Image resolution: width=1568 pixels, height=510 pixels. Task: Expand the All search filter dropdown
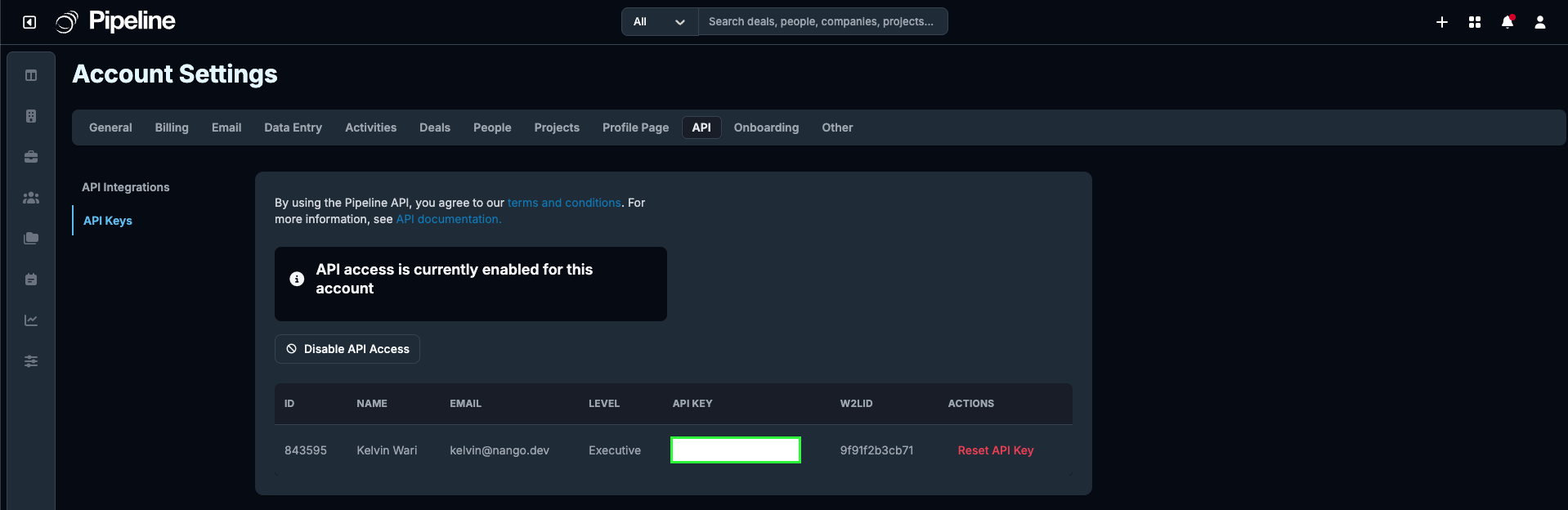[x=660, y=21]
